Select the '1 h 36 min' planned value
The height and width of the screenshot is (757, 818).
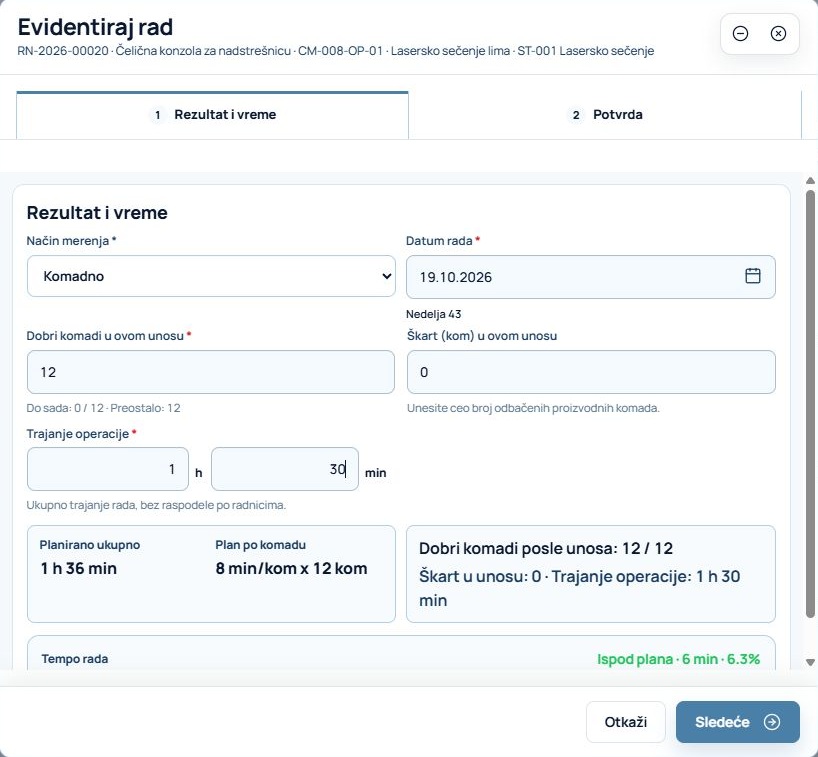pos(79,568)
